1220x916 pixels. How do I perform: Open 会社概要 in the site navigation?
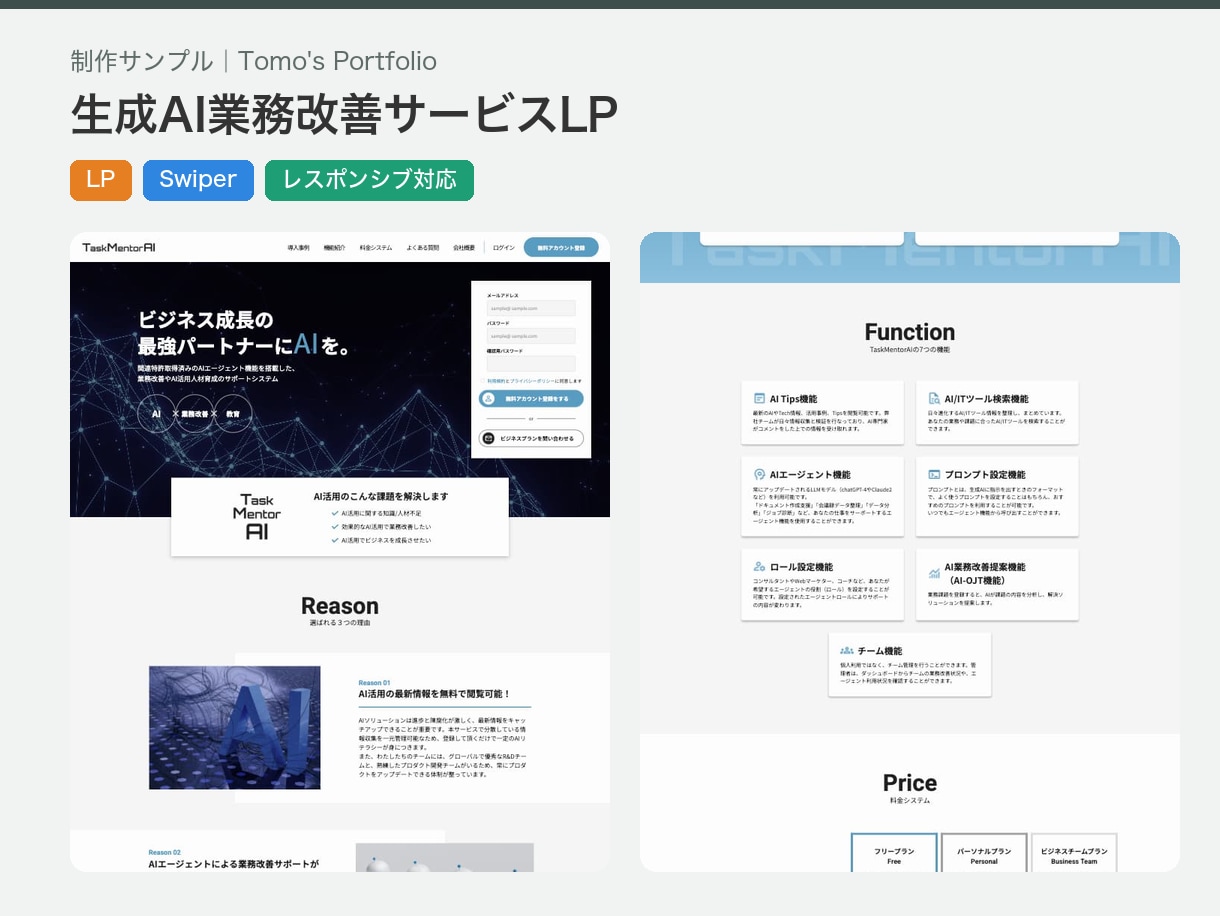click(464, 247)
